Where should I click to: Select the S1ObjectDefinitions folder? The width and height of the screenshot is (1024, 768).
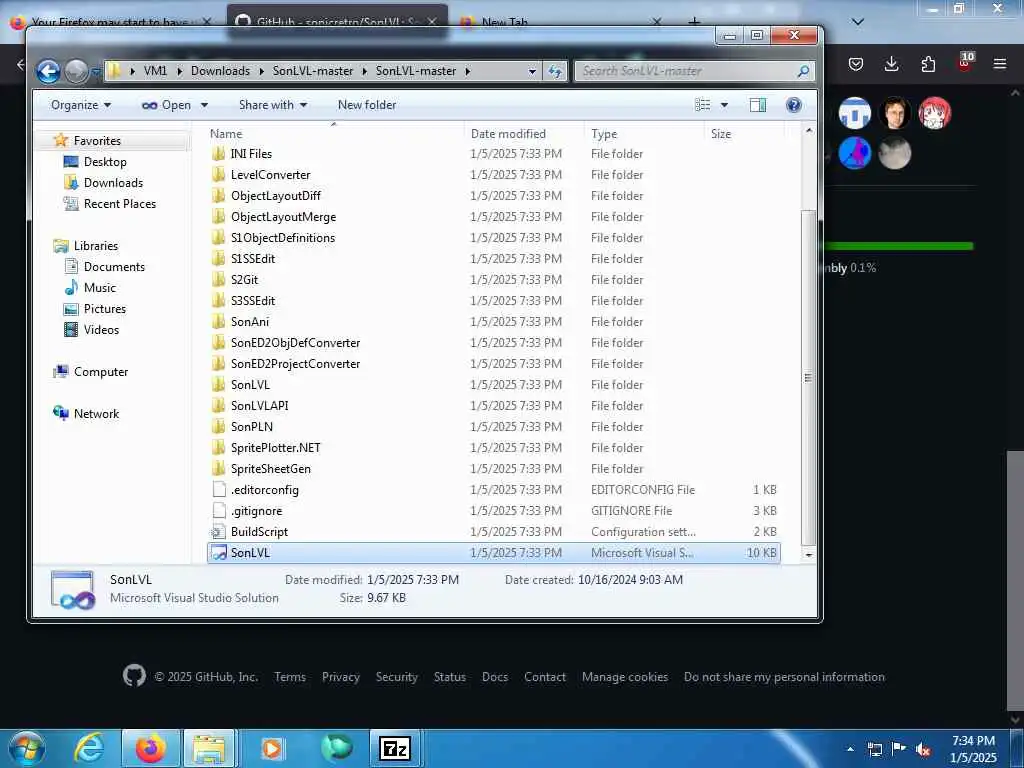point(283,238)
